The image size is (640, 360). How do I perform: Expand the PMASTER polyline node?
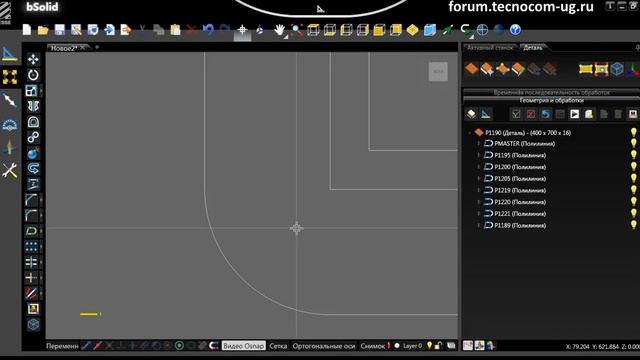coord(478,144)
